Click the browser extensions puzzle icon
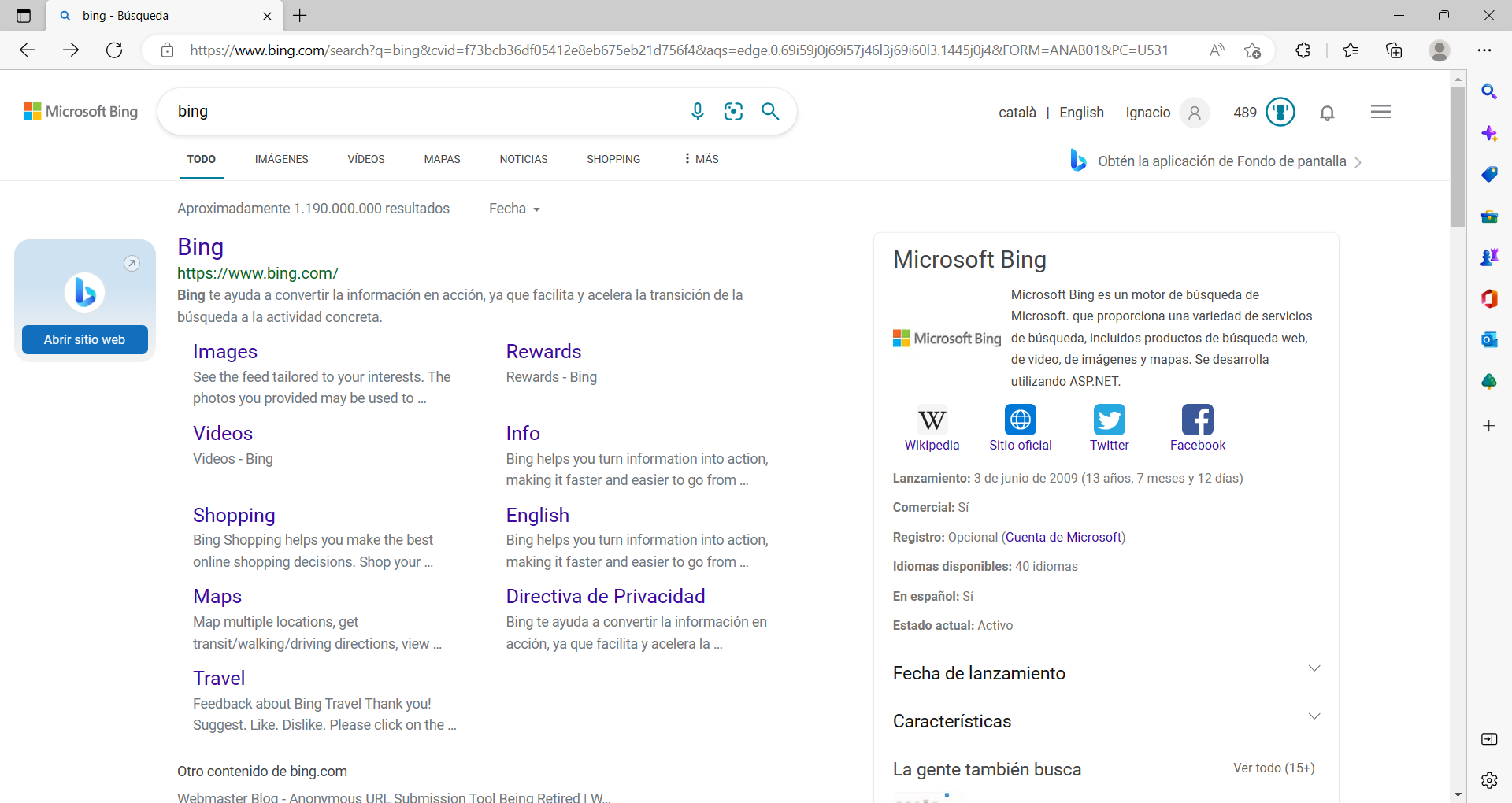1512x803 pixels. (x=1303, y=50)
